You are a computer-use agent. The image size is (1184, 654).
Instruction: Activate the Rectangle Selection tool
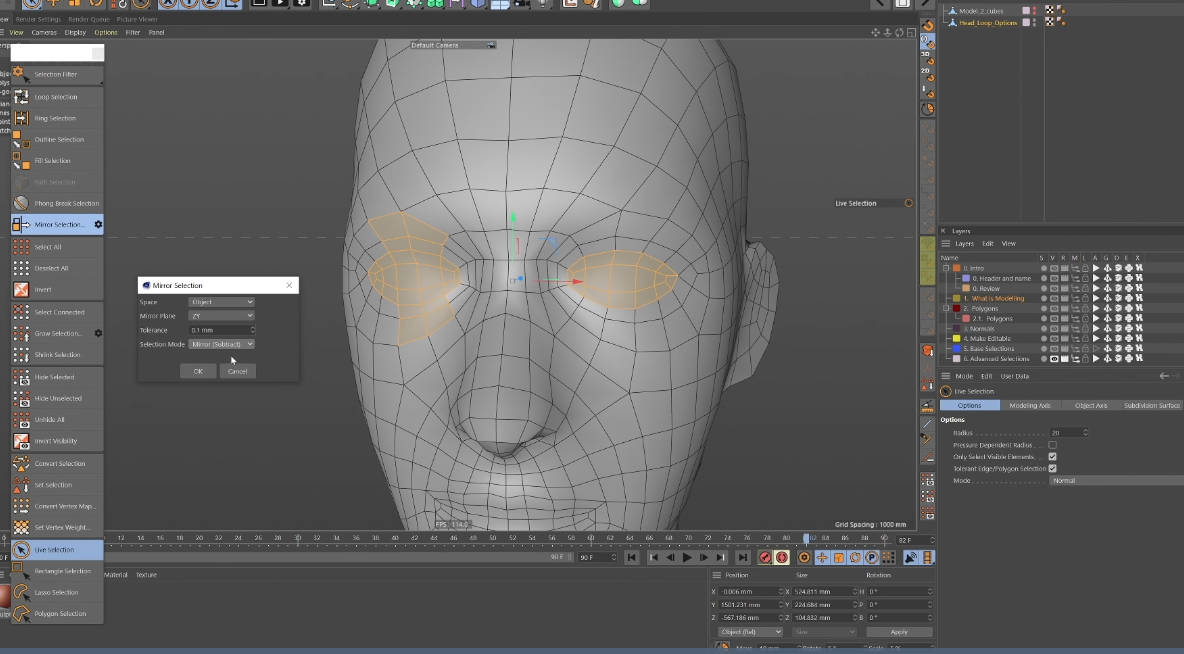57,571
